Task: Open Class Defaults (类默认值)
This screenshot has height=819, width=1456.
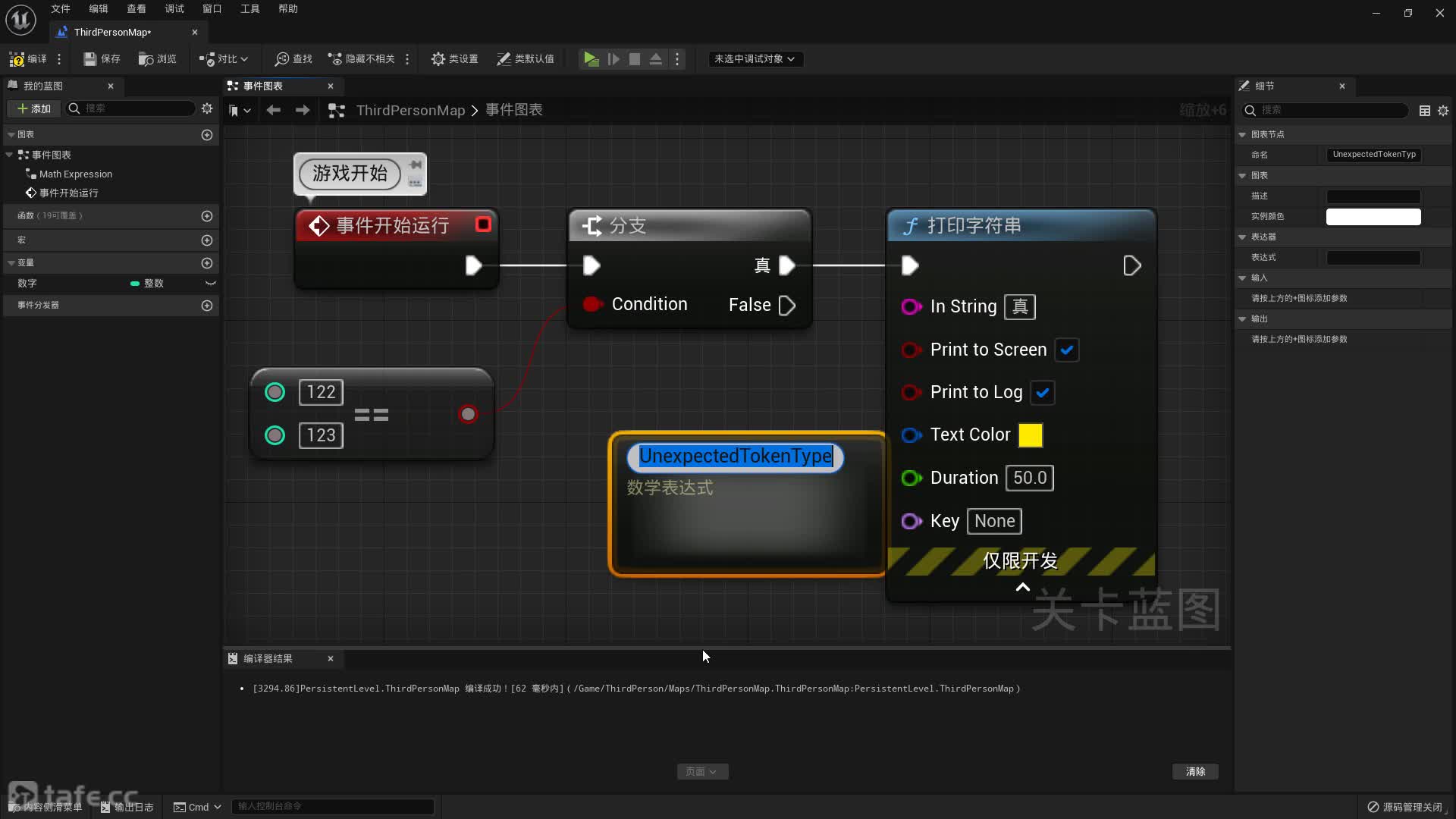Action: tap(525, 59)
